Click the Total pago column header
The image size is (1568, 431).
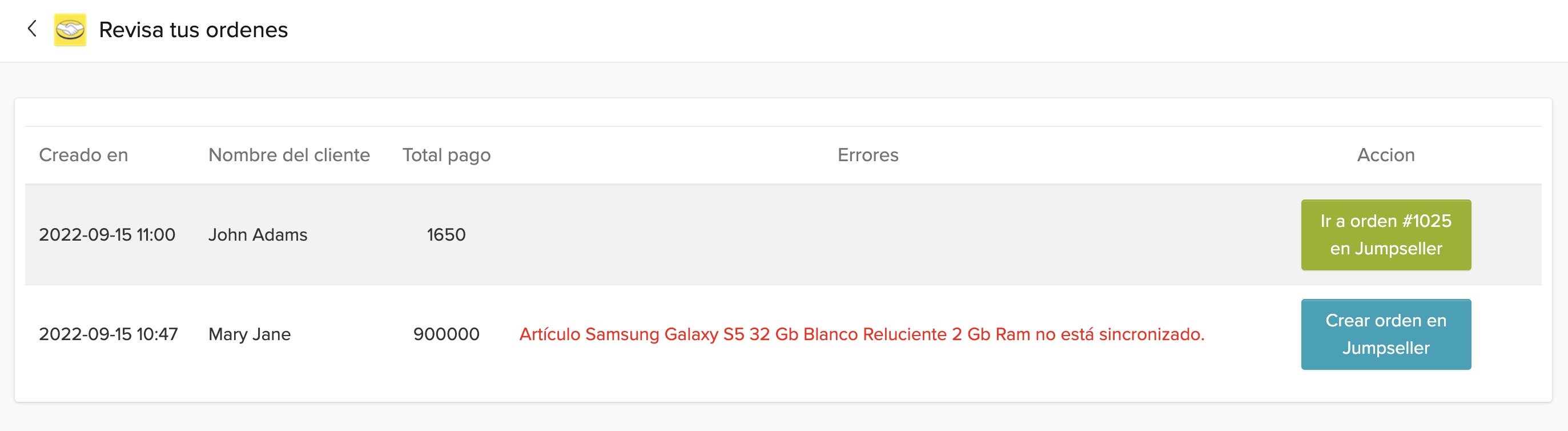click(446, 155)
